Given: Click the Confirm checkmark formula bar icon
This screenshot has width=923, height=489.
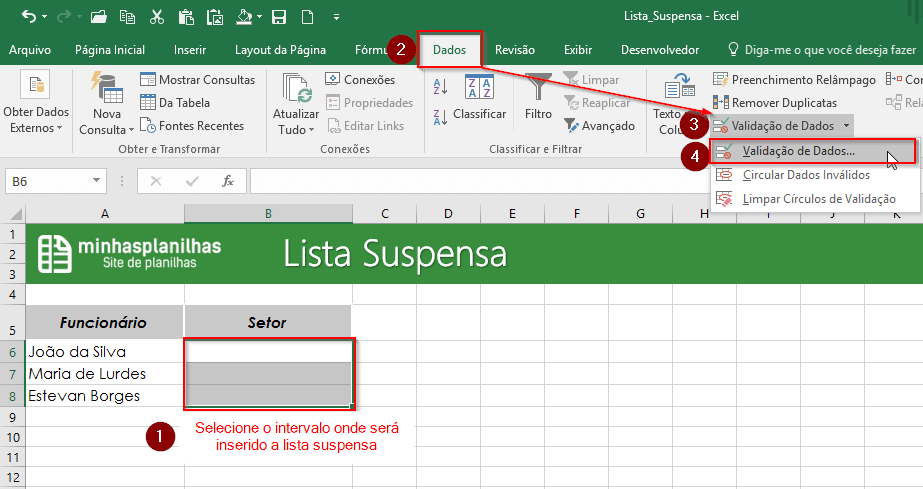Looking at the screenshot, I should tap(192, 181).
